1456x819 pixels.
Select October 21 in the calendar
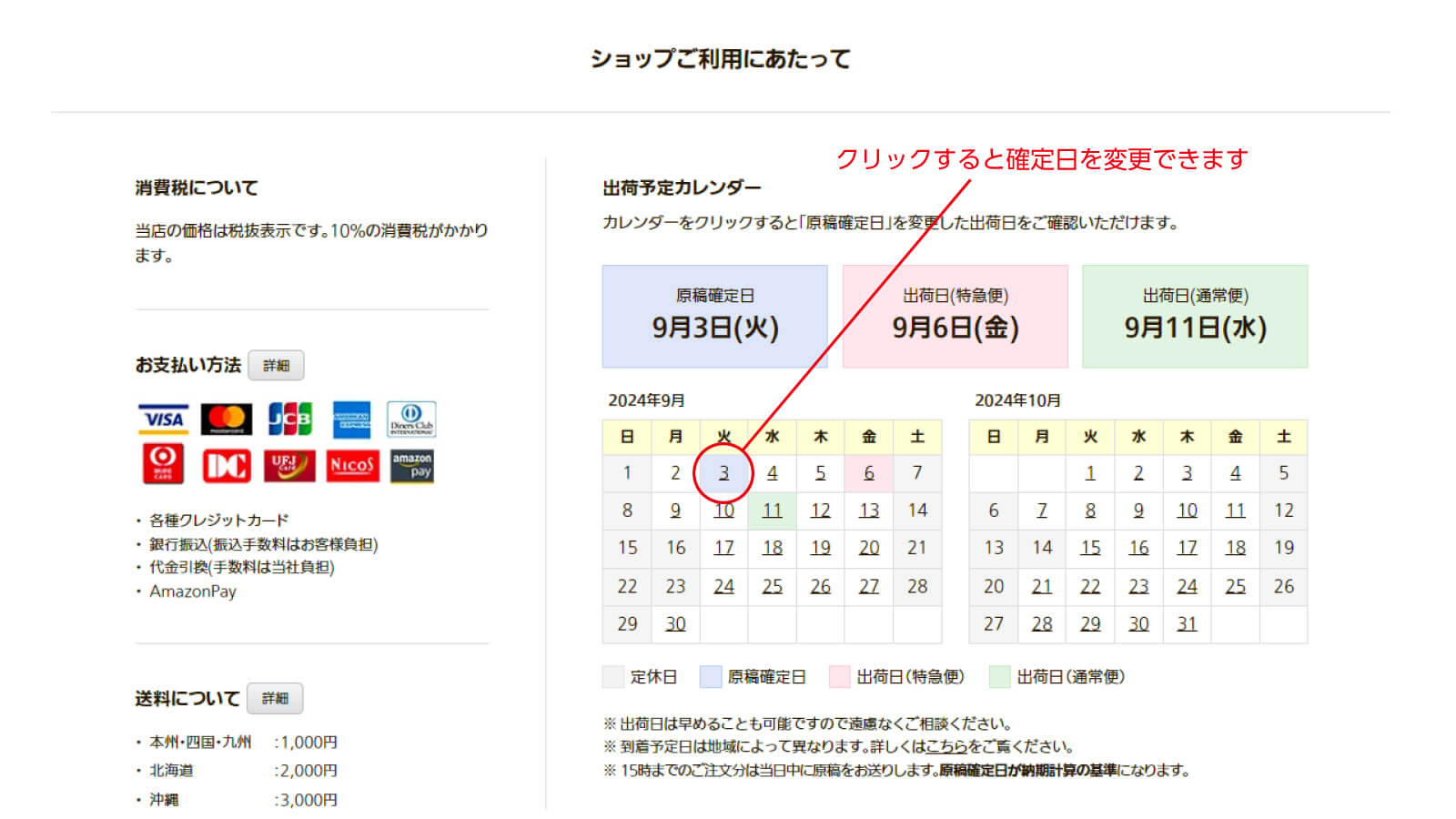pyautogui.click(x=1042, y=587)
